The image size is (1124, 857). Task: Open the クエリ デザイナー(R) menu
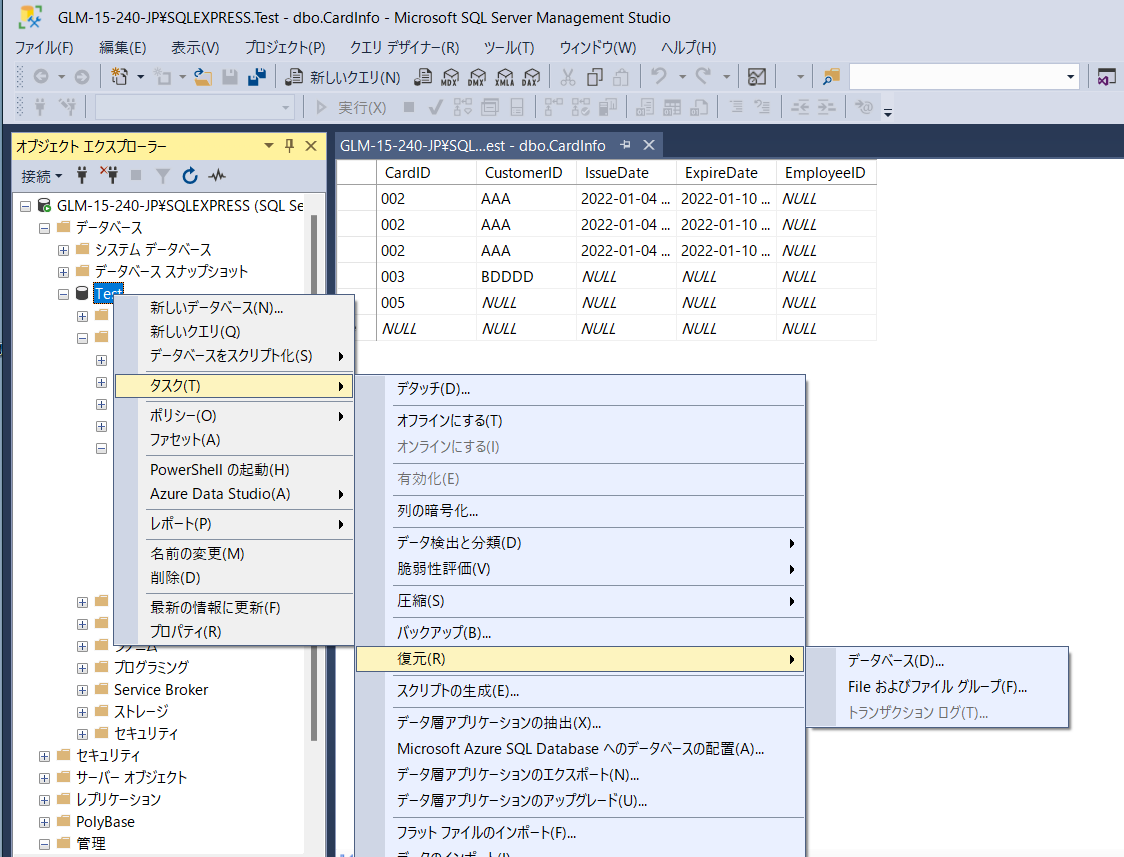404,47
